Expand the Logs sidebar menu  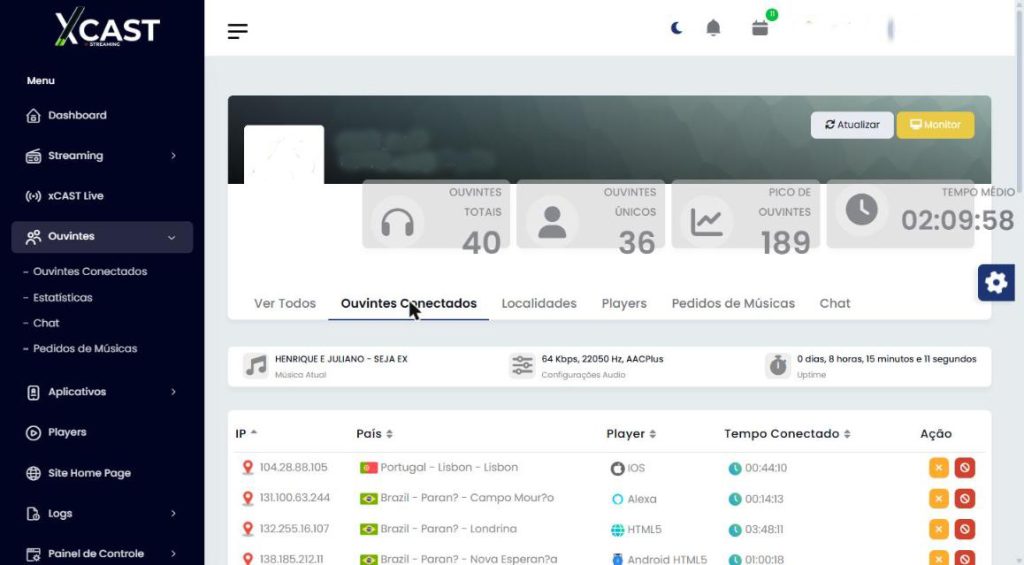[101, 513]
